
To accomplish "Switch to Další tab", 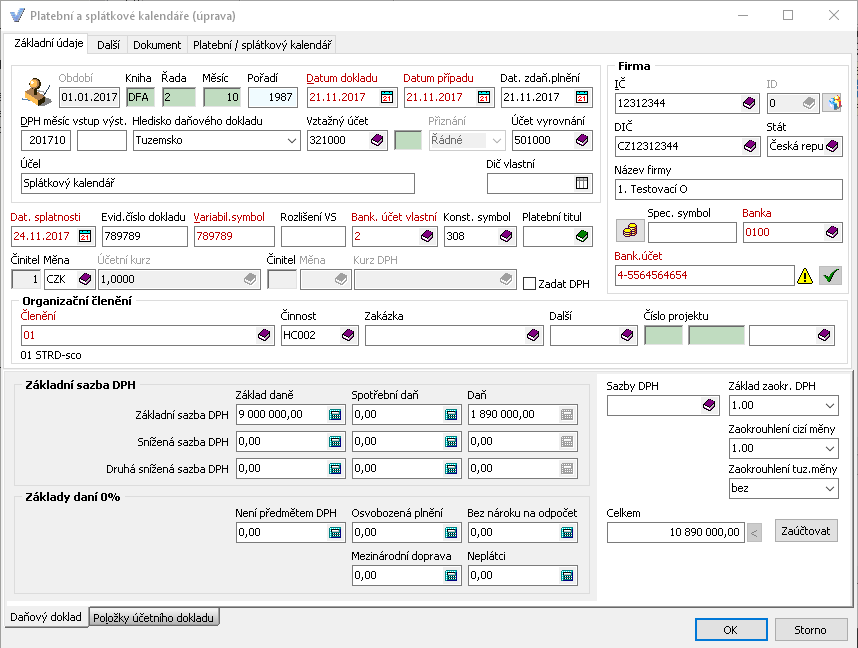I will click(108, 45).
